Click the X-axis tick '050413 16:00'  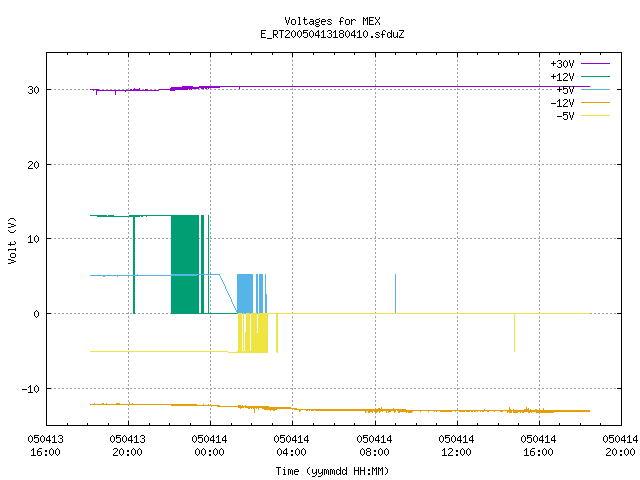coord(45,445)
